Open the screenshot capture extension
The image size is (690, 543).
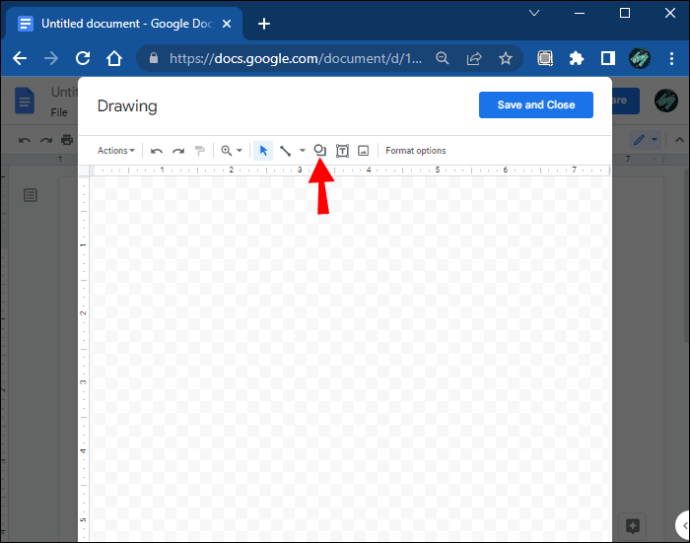(x=545, y=58)
